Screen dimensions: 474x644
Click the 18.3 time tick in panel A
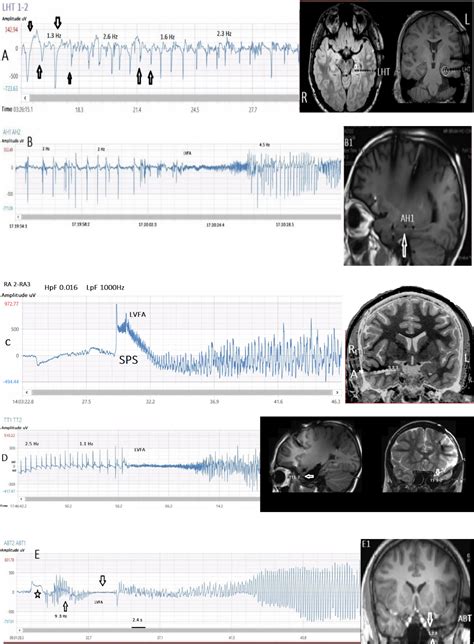[x=79, y=110]
